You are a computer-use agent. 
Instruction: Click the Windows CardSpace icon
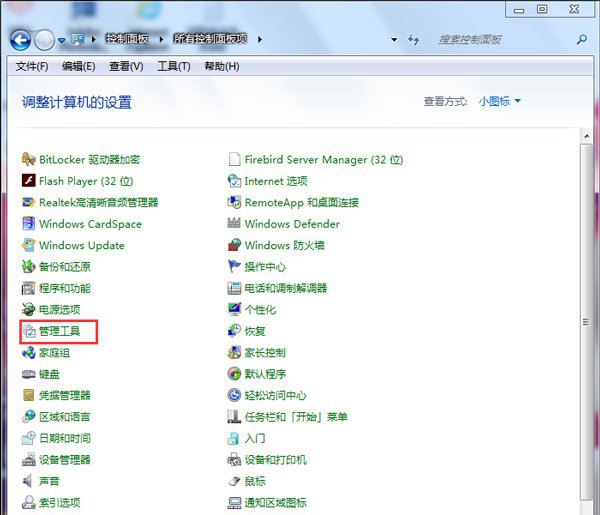coord(29,223)
